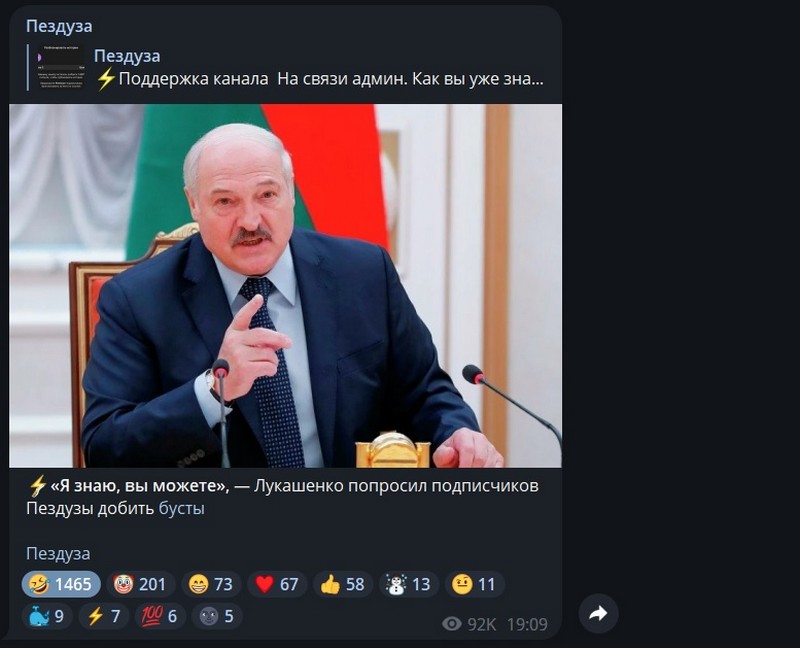Click the 100 points reaction with 6
Screen dimensions: 800x648
click(x=160, y=616)
